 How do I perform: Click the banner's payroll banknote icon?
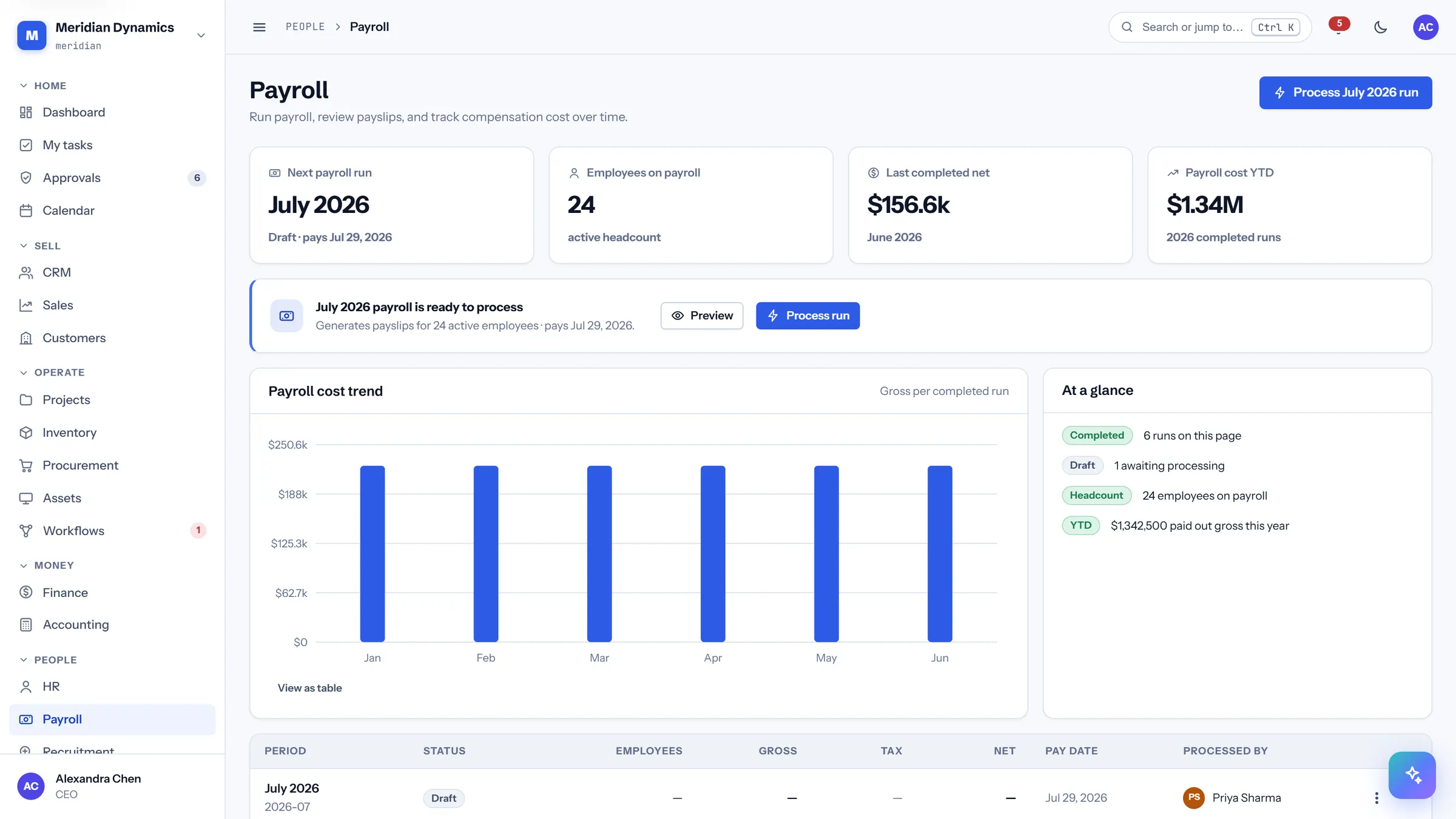tap(286, 315)
